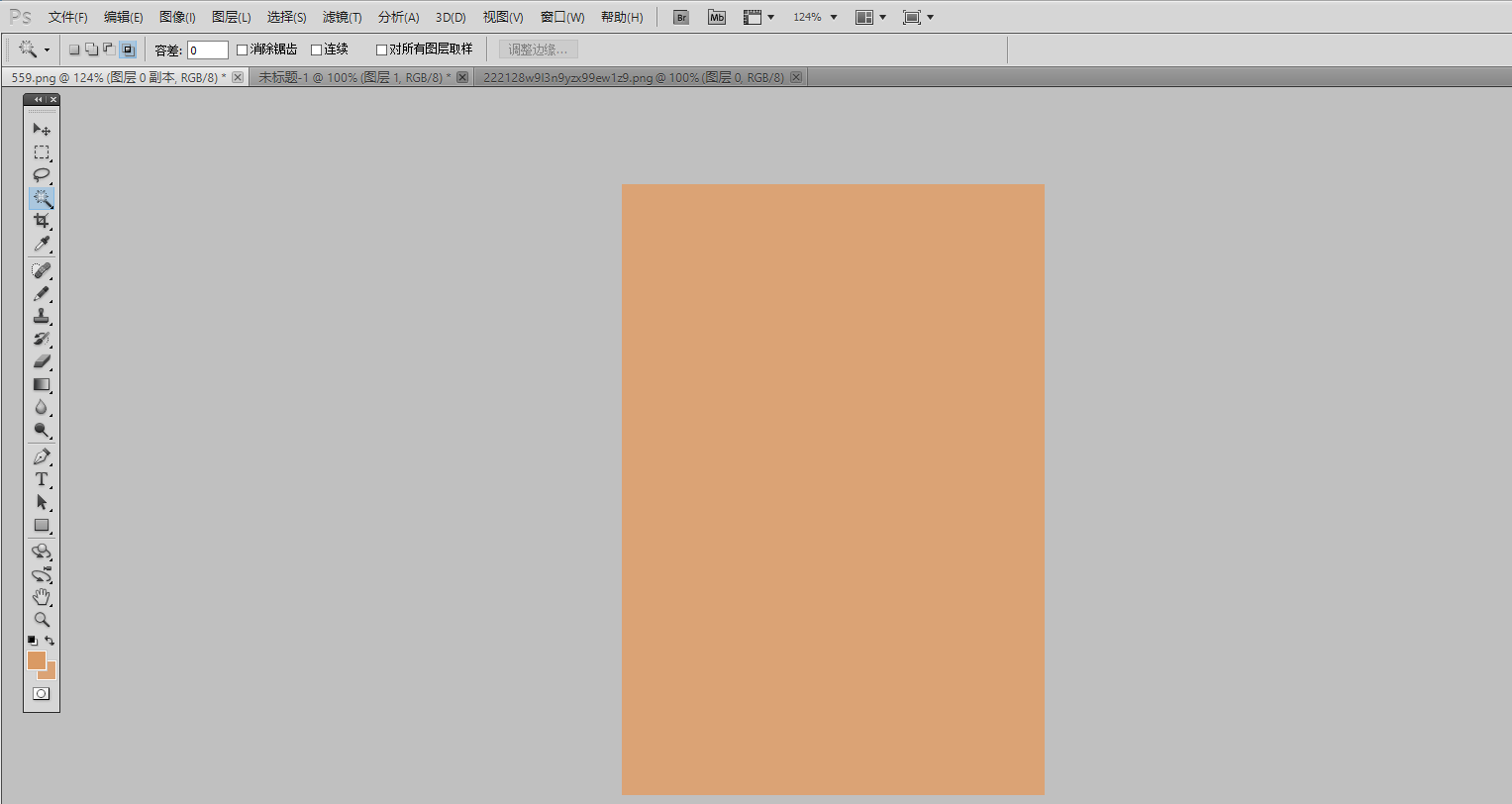Open the 图层(L) menu
The height and width of the screenshot is (804, 1512).
tap(232, 17)
